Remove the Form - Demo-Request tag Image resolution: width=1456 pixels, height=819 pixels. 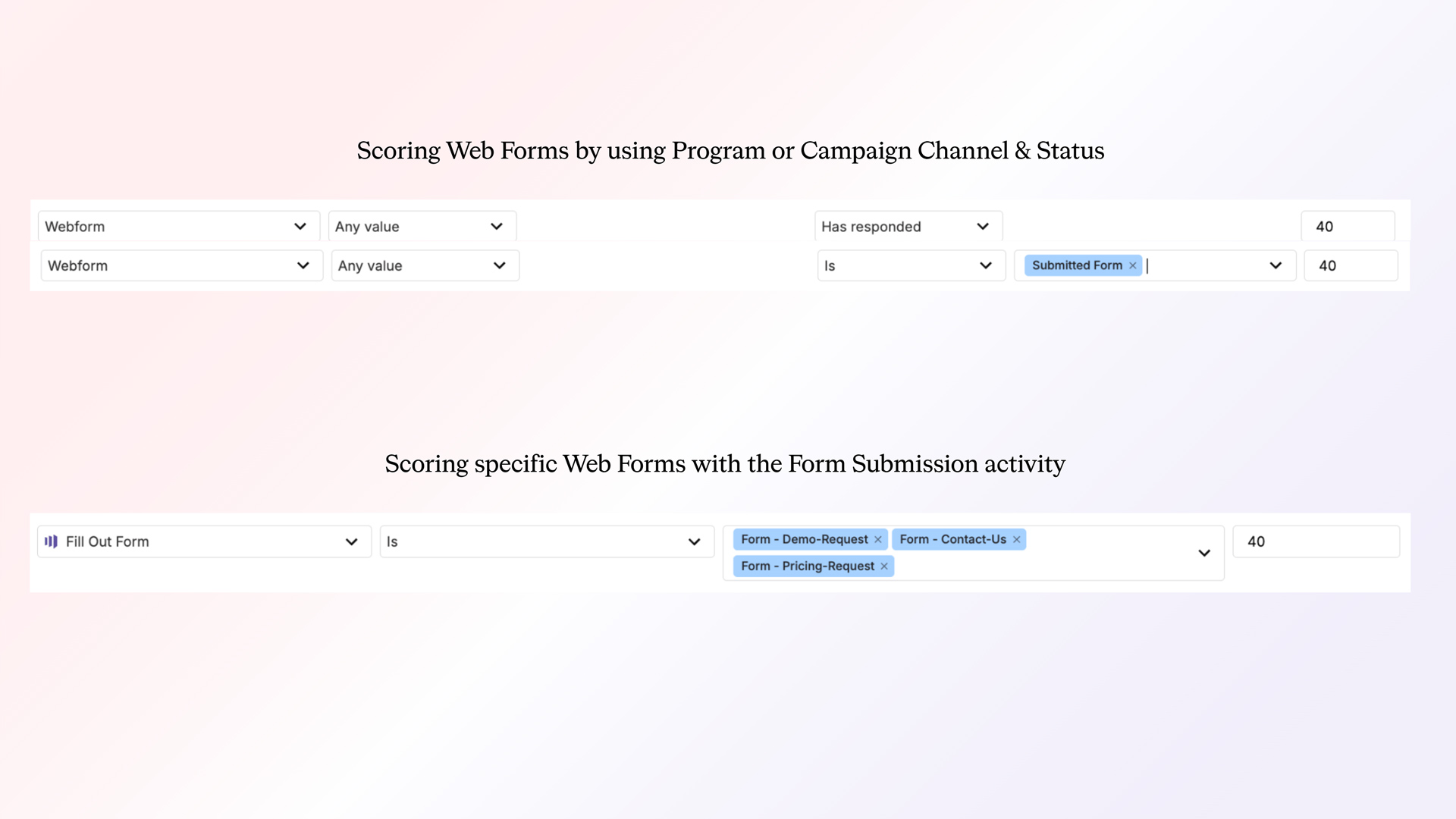click(878, 539)
